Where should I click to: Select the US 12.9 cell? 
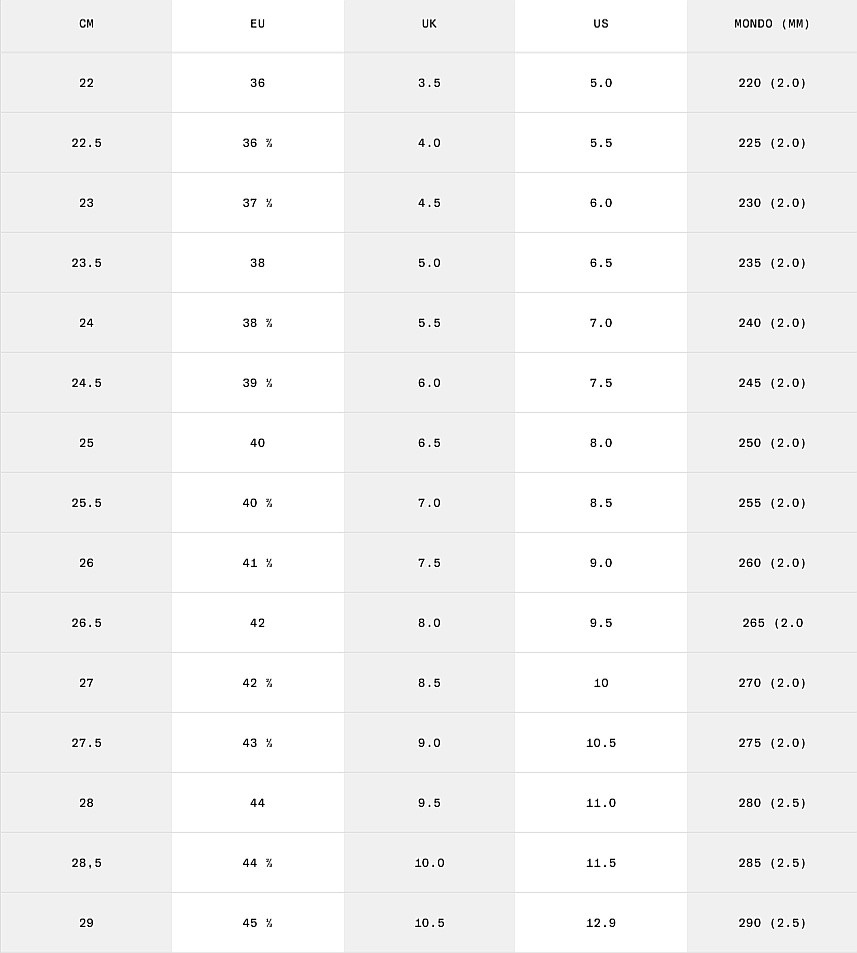point(601,923)
